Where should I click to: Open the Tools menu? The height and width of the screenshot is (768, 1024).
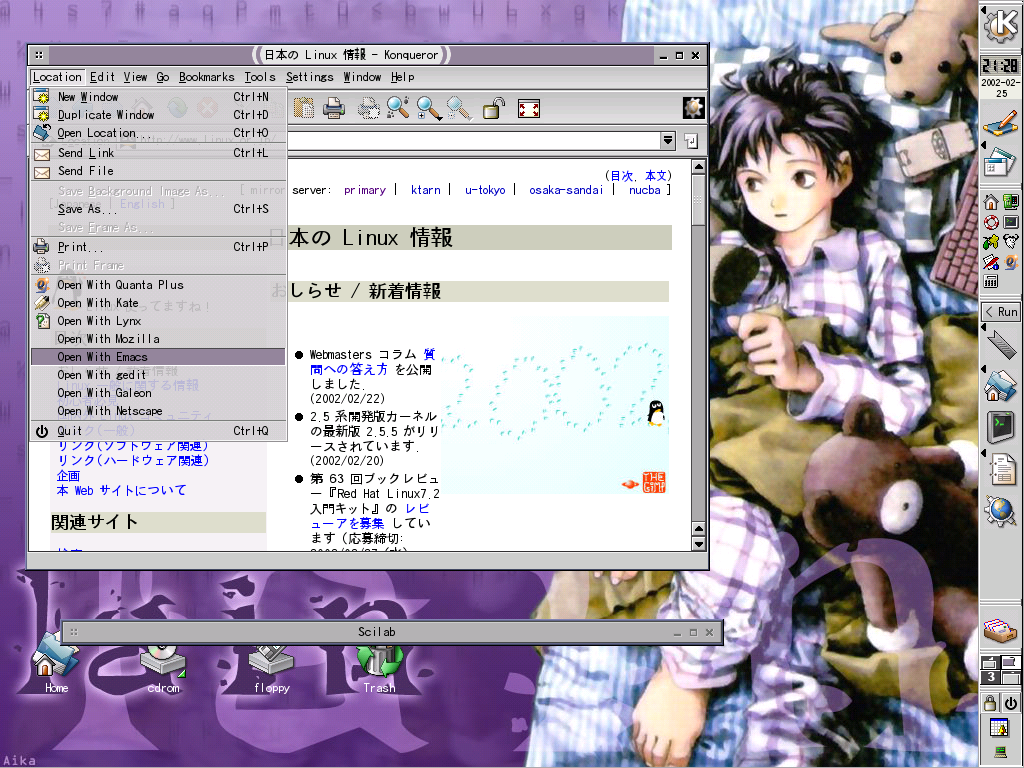tap(259, 77)
